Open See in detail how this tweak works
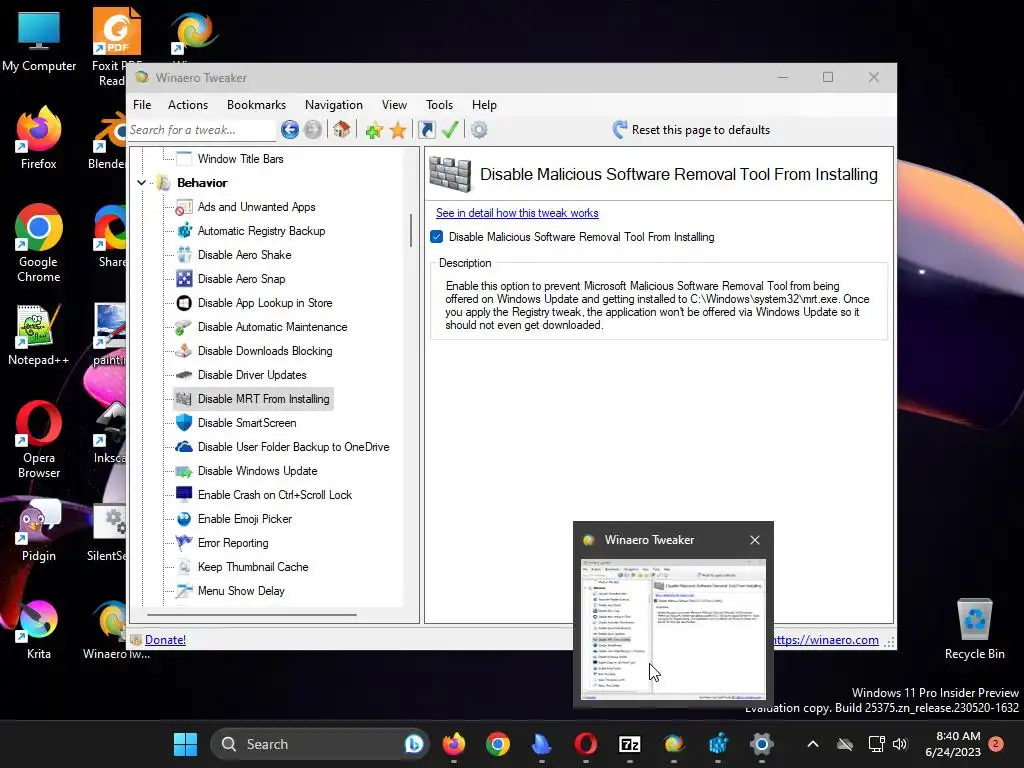1024x768 pixels. point(517,213)
